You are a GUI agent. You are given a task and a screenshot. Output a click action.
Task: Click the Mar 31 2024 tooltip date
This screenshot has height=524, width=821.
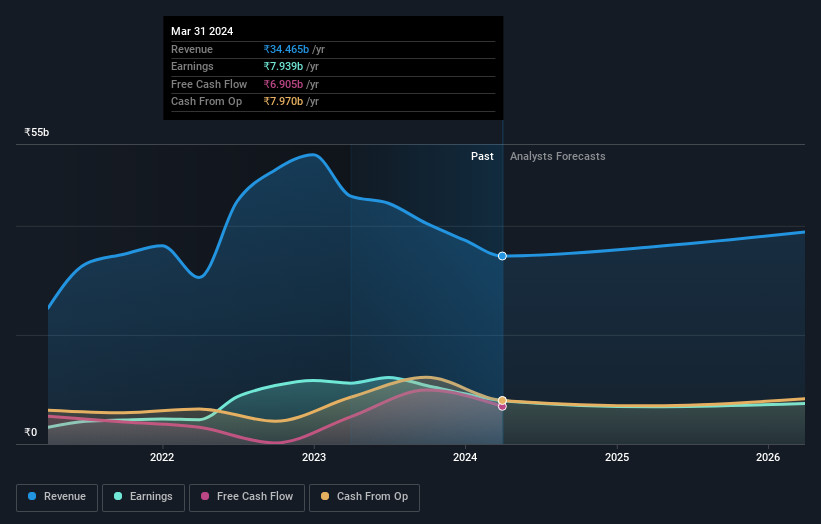pos(202,31)
